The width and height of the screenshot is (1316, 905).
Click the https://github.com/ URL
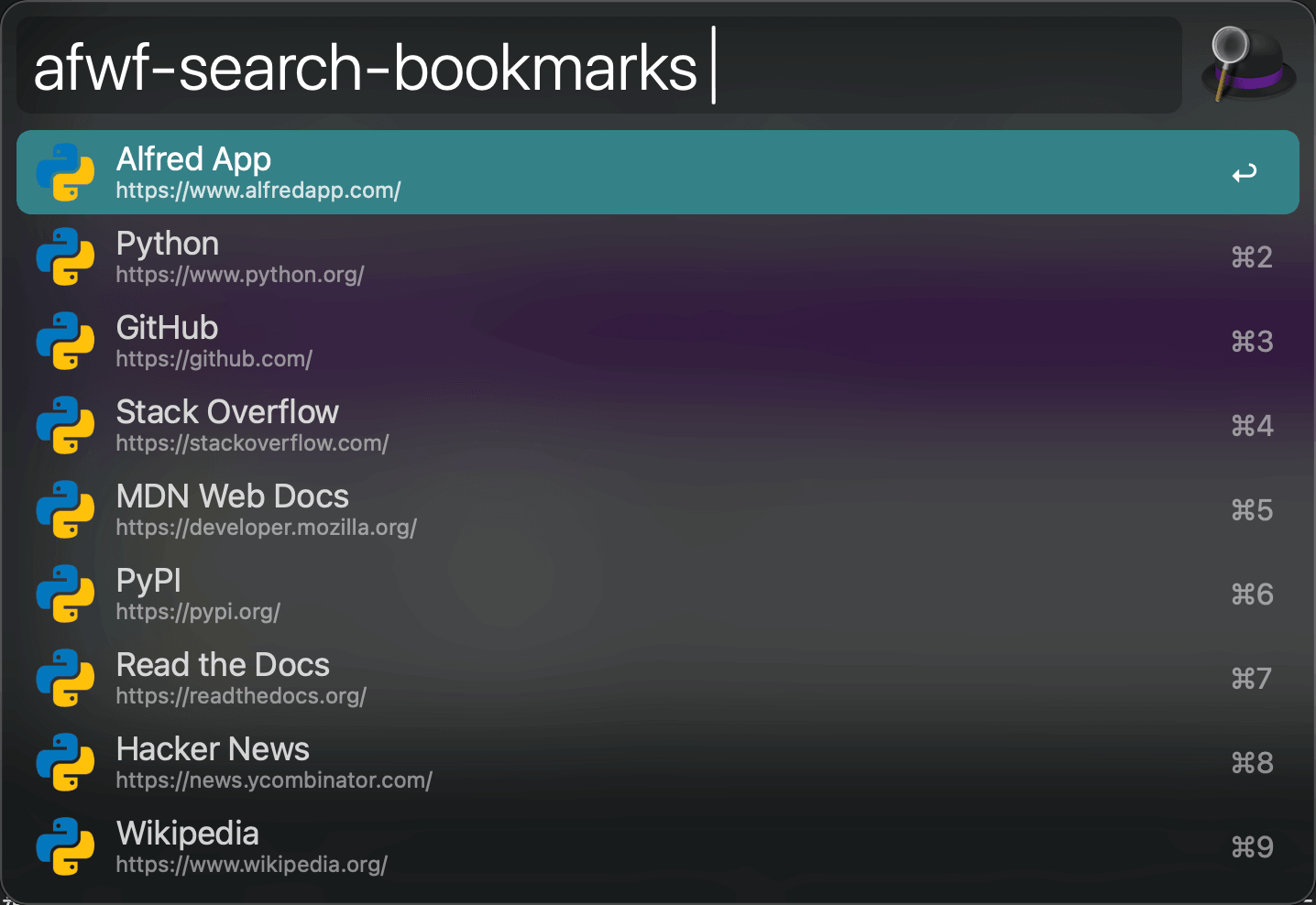[x=214, y=359]
